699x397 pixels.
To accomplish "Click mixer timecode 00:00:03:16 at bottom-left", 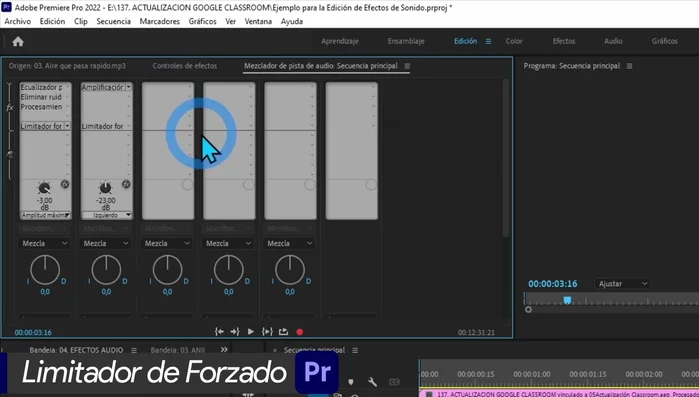I will click(x=33, y=332).
